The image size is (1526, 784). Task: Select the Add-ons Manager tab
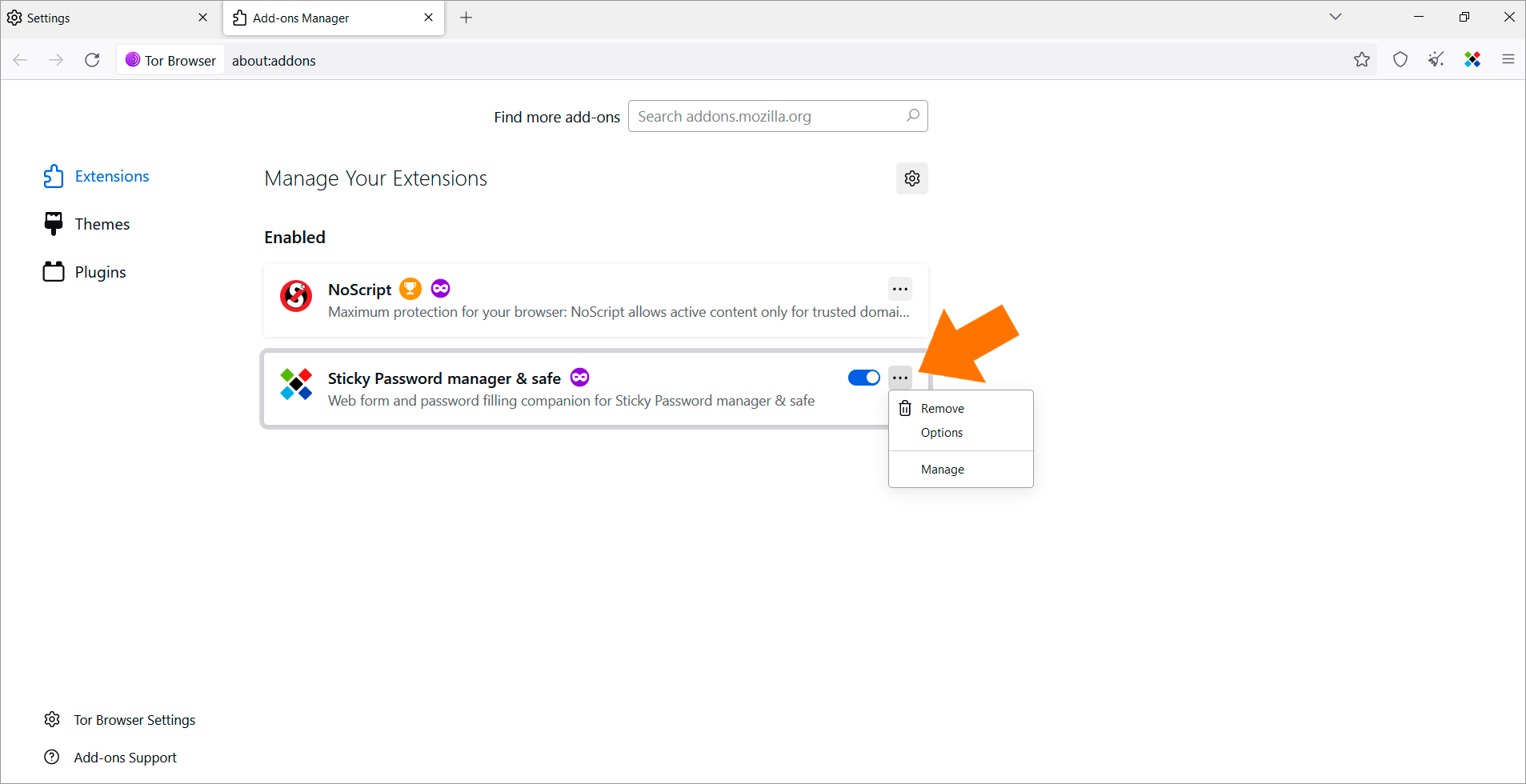[x=333, y=18]
